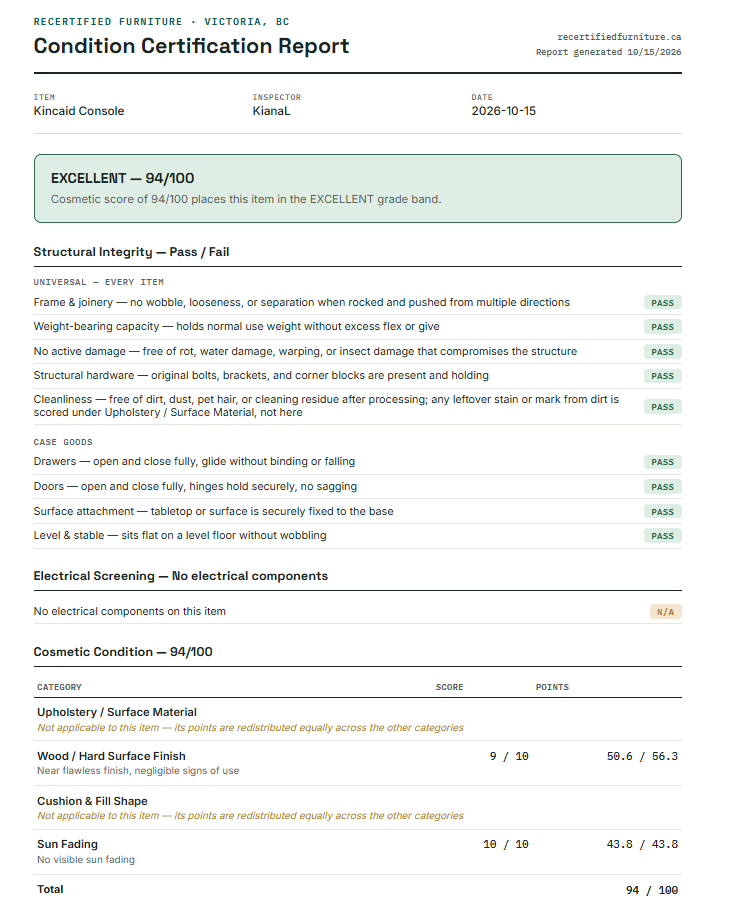Image resolution: width=742 pixels, height=901 pixels.
Task: Click the PASS badge for Surface attachment
Action: pyautogui.click(x=662, y=511)
